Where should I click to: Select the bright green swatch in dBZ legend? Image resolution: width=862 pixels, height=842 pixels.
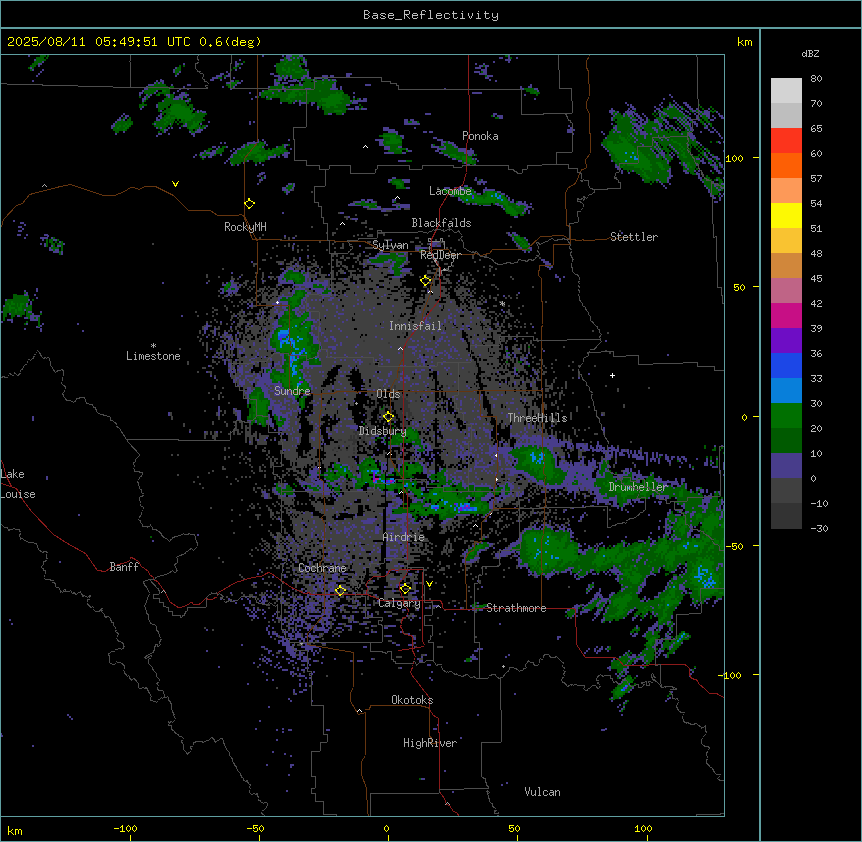[x=786, y=416]
